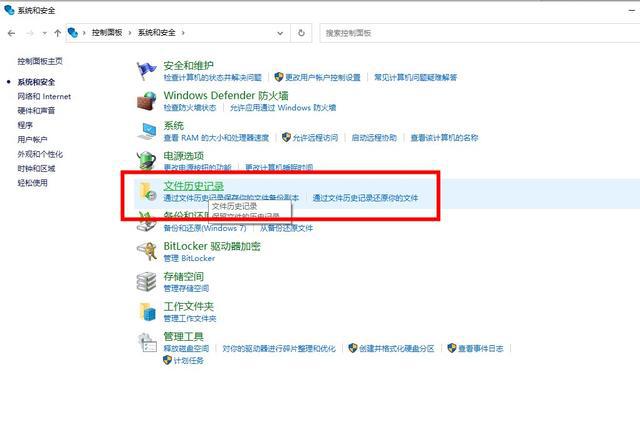
Task: Open 程序 category in sidebar
Action: (25, 125)
